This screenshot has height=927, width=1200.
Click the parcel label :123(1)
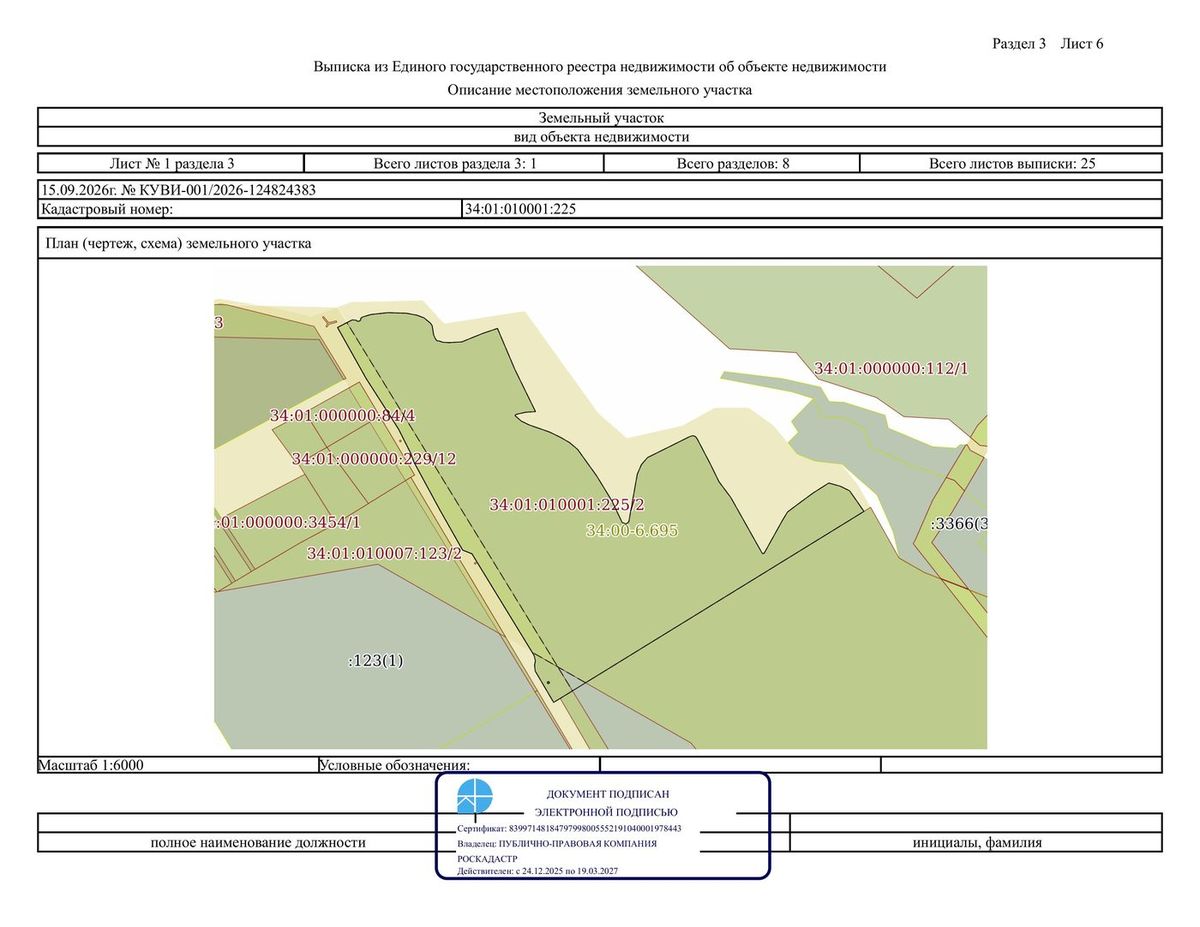point(375,661)
